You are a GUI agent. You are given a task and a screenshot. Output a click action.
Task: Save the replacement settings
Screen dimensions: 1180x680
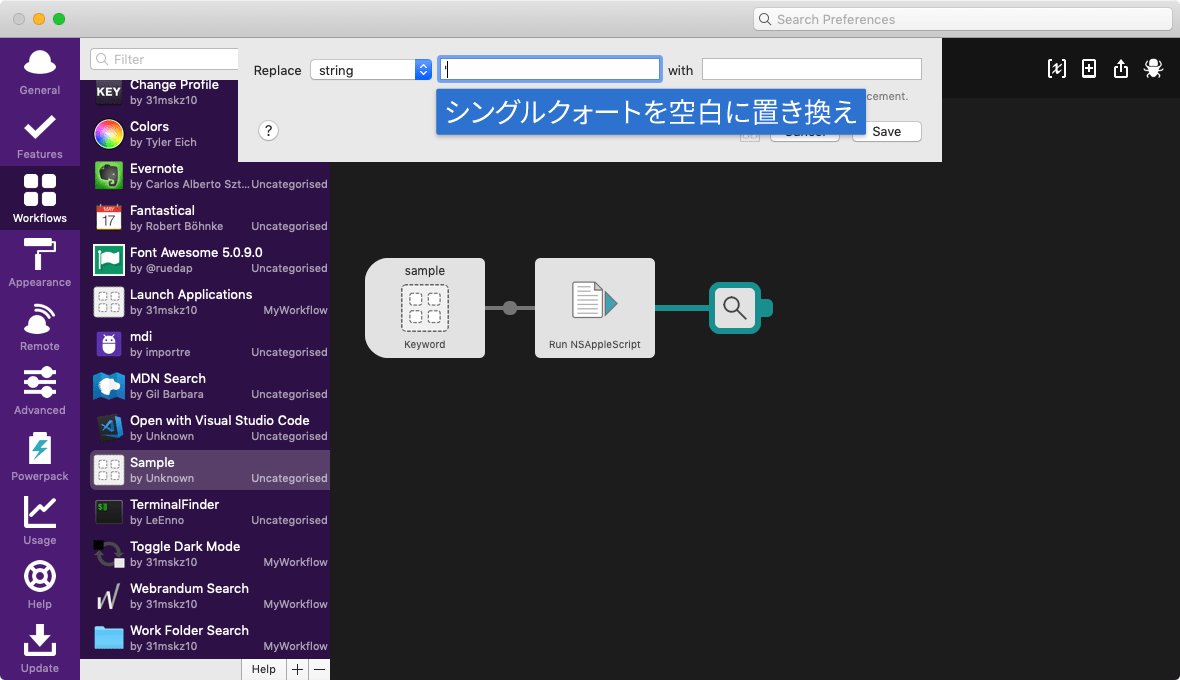pos(886,131)
